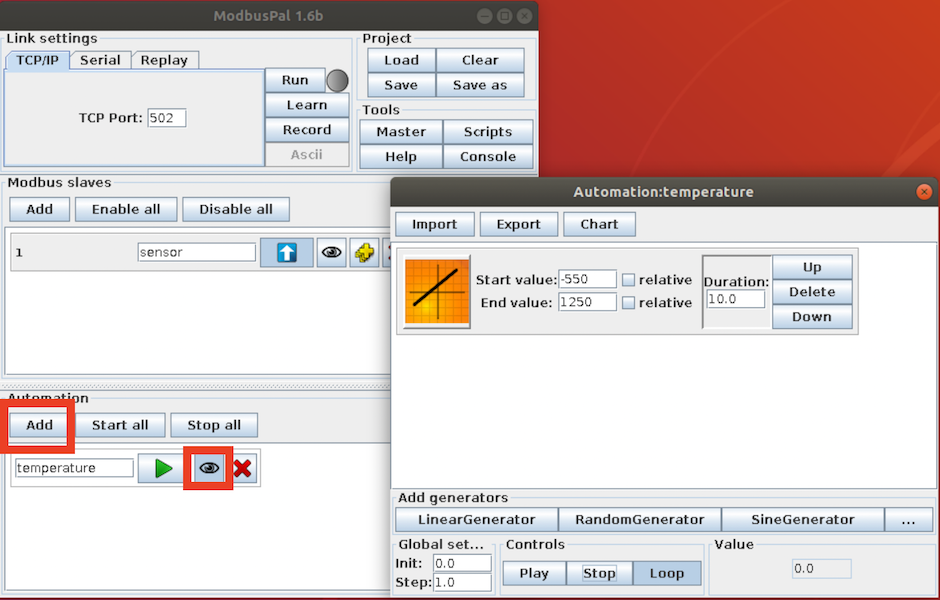Move the generator Down

click(x=812, y=316)
